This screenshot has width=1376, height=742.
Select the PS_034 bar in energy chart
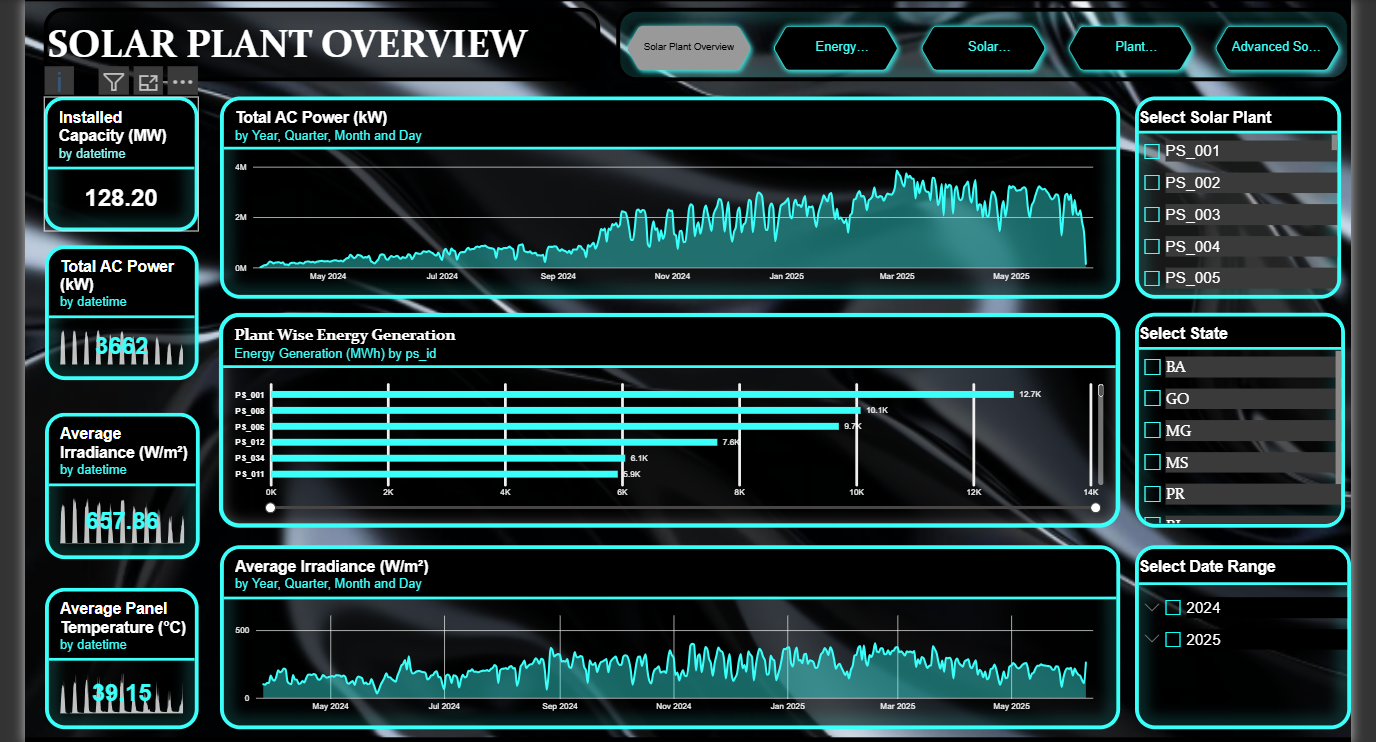coord(448,458)
